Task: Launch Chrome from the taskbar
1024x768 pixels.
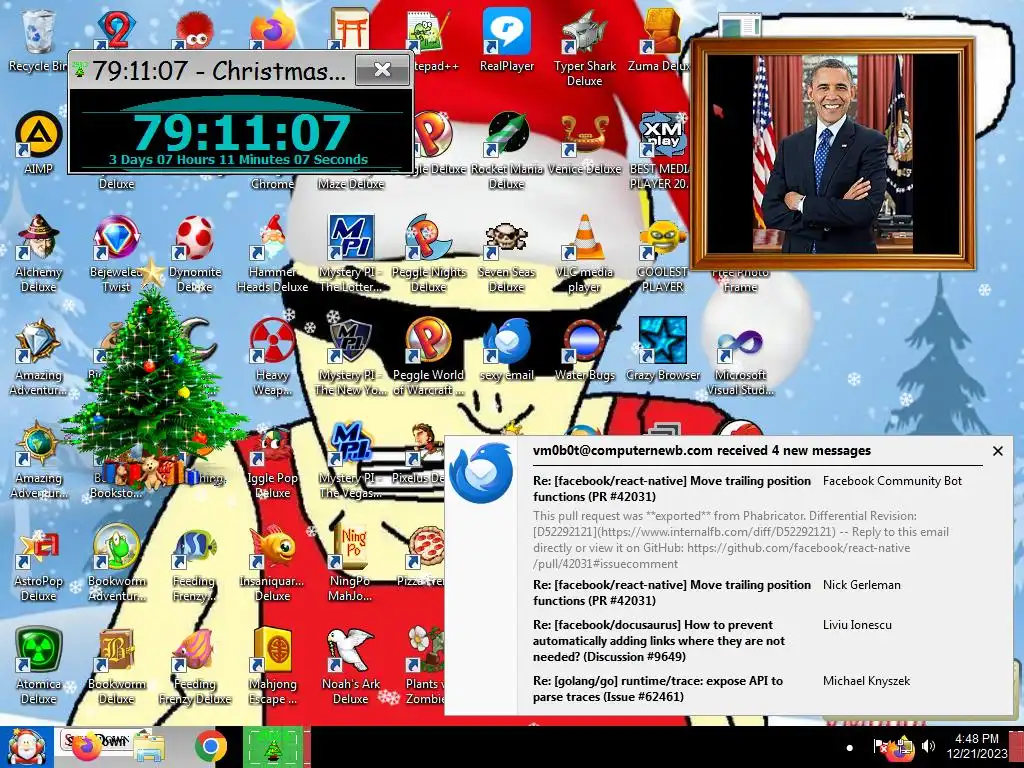Action: pos(210,747)
